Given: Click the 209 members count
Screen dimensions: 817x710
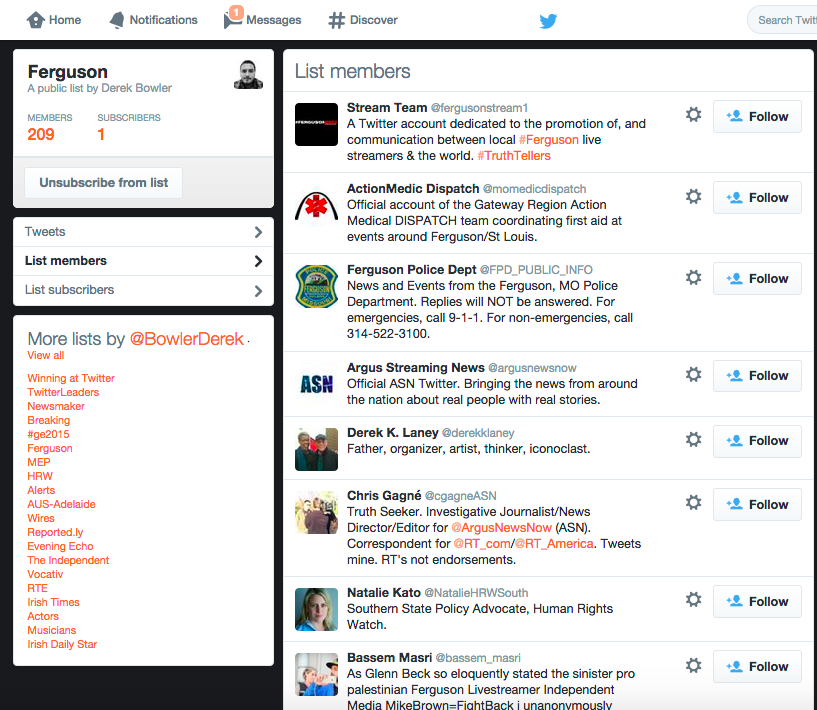Looking at the screenshot, I should 41,134.
